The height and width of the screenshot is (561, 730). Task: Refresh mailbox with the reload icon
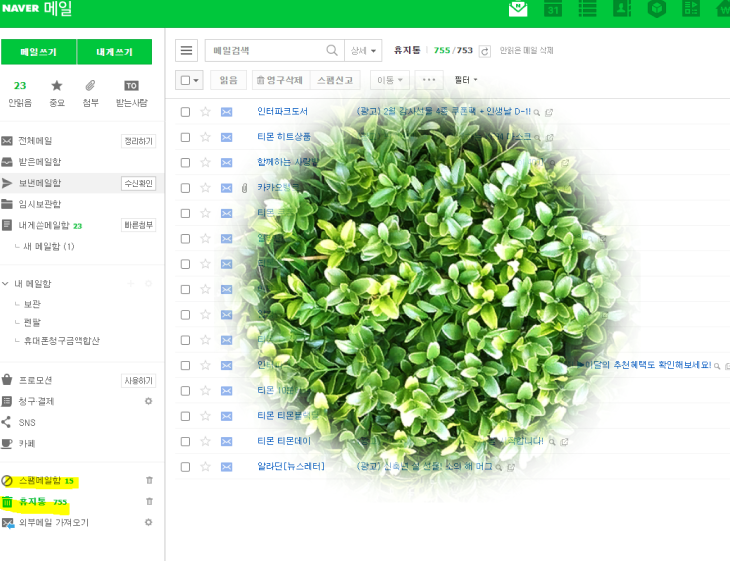[485, 51]
